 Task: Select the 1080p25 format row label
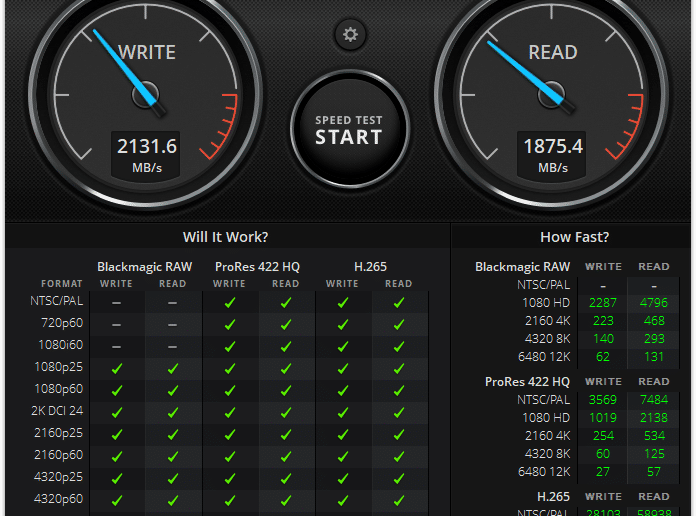coord(59,367)
